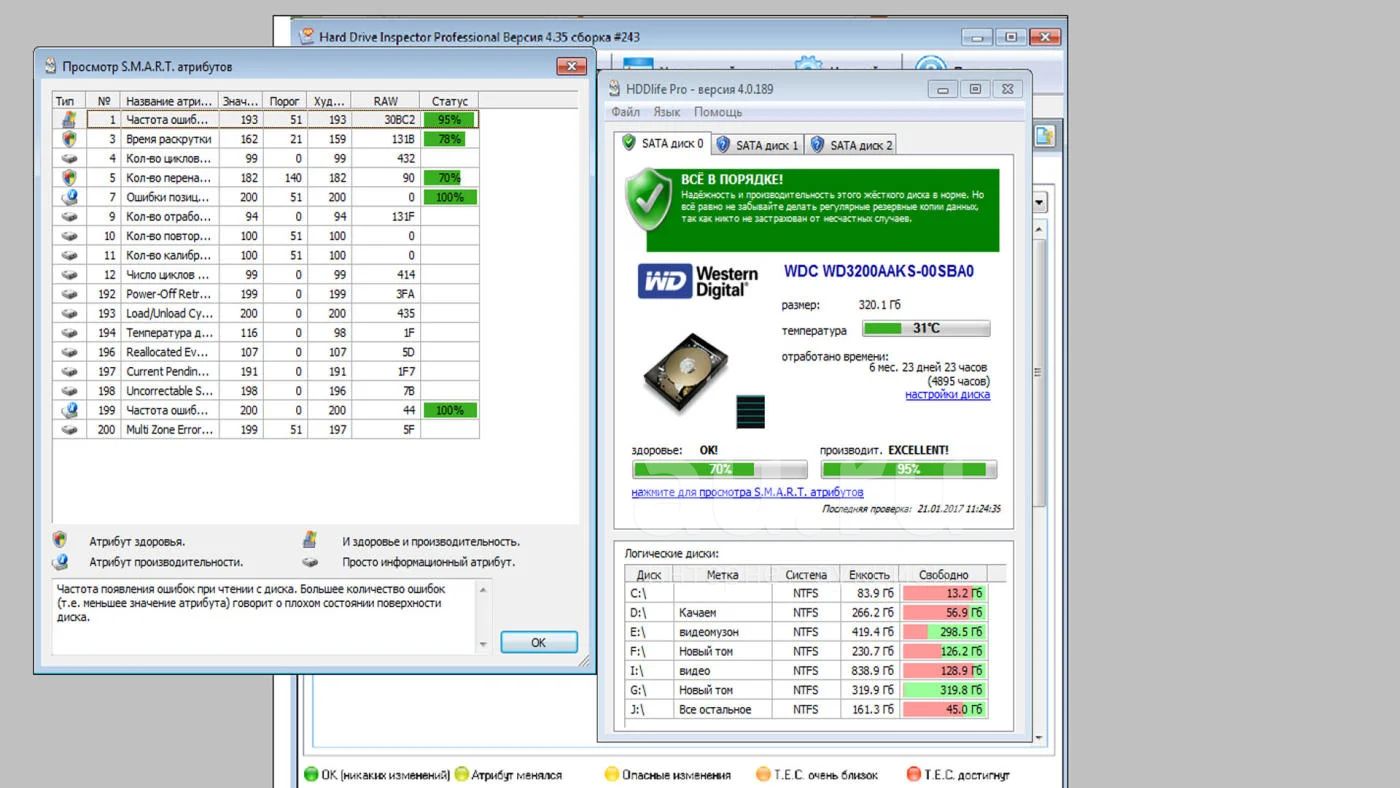Open the Помощь menu in HDDlife Pro

point(718,112)
